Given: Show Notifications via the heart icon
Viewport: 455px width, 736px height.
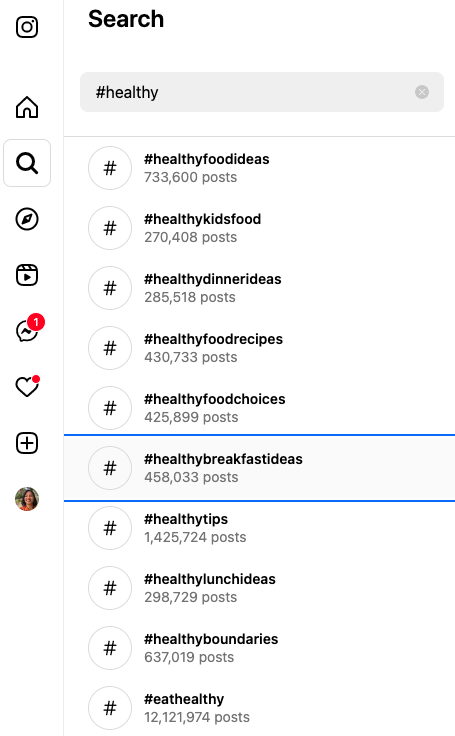Looking at the screenshot, I should (x=27, y=387).
